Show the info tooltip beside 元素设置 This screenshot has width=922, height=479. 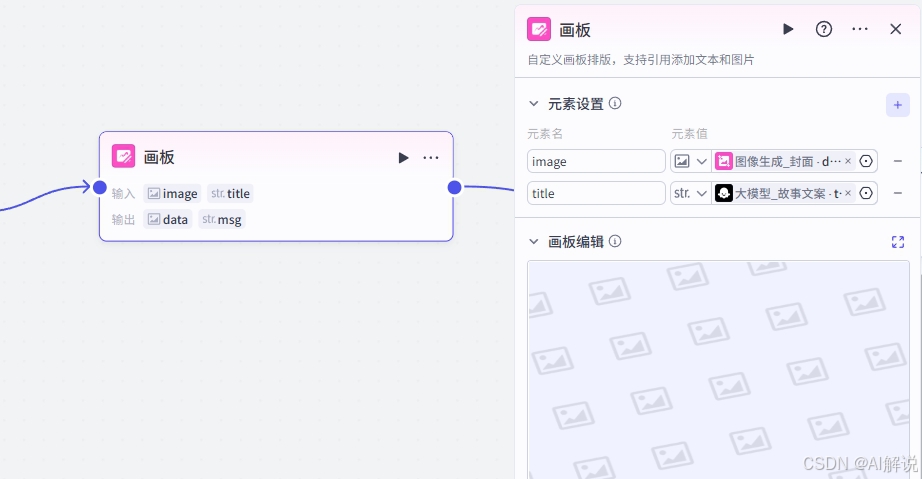[615, 103]
